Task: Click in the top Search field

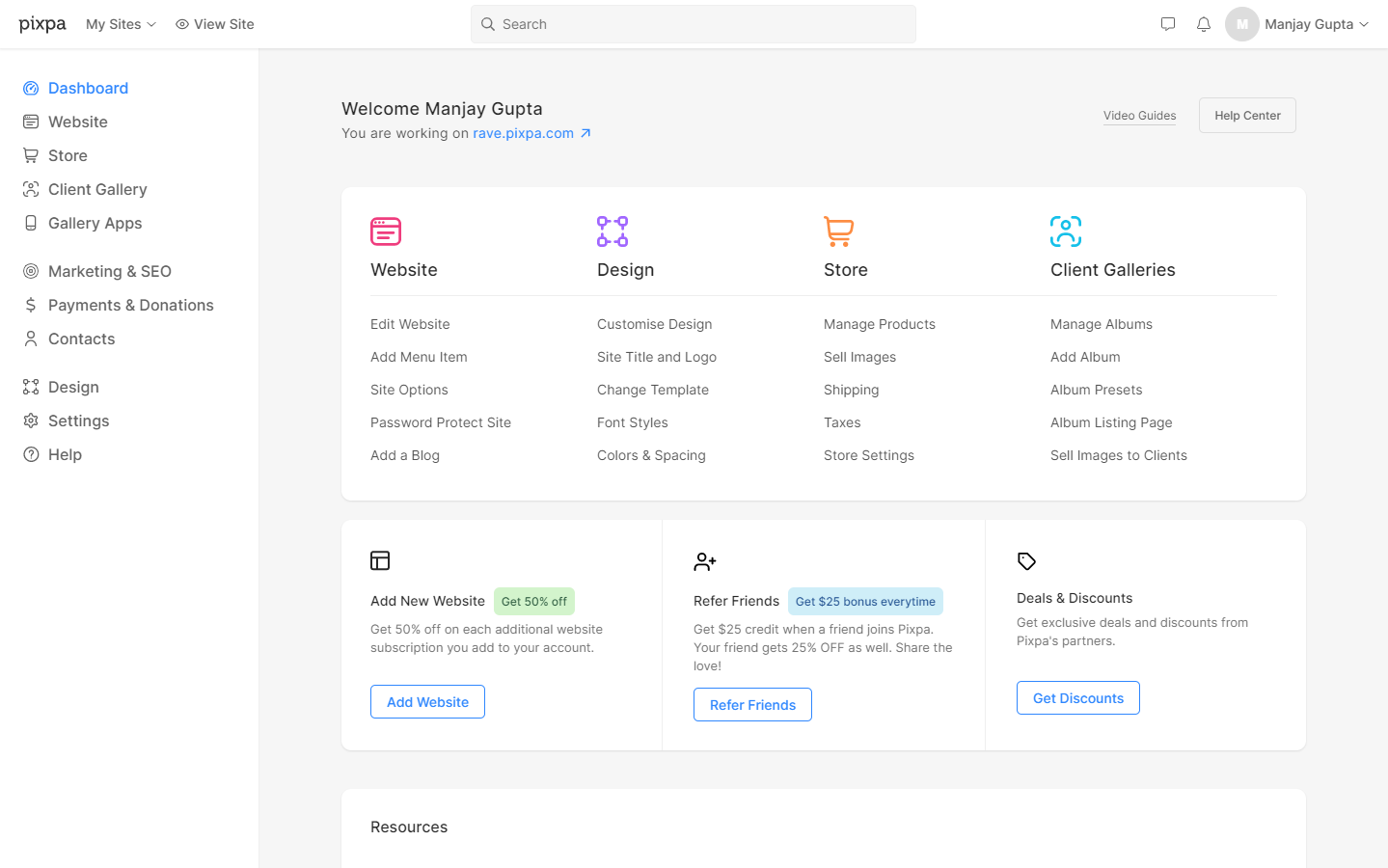Action: (693, 24)
